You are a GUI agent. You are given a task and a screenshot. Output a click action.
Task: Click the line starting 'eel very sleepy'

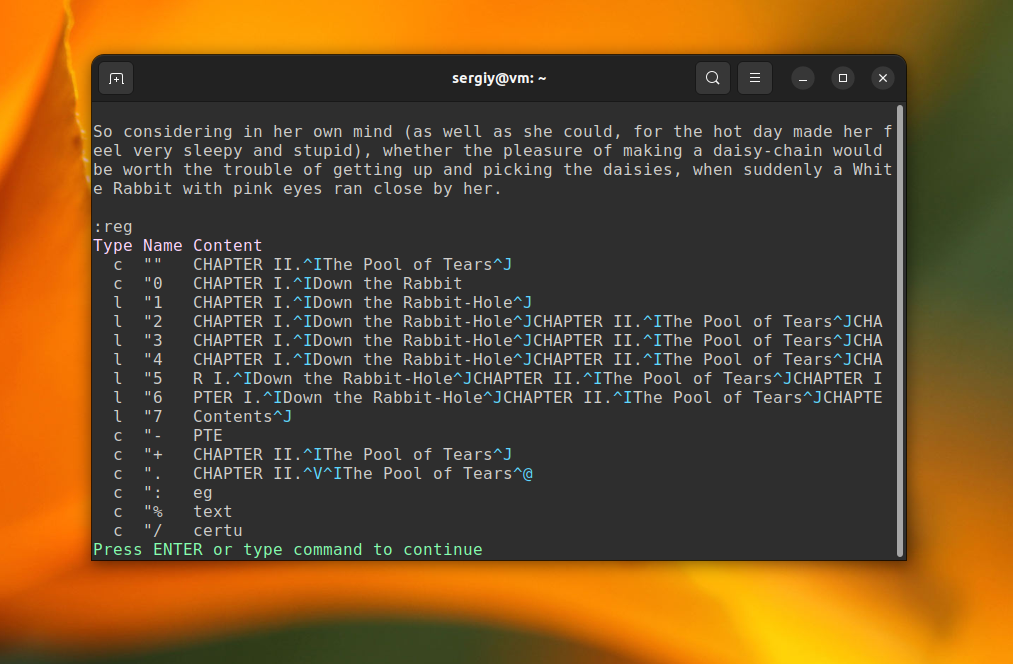tap(488, 150)
